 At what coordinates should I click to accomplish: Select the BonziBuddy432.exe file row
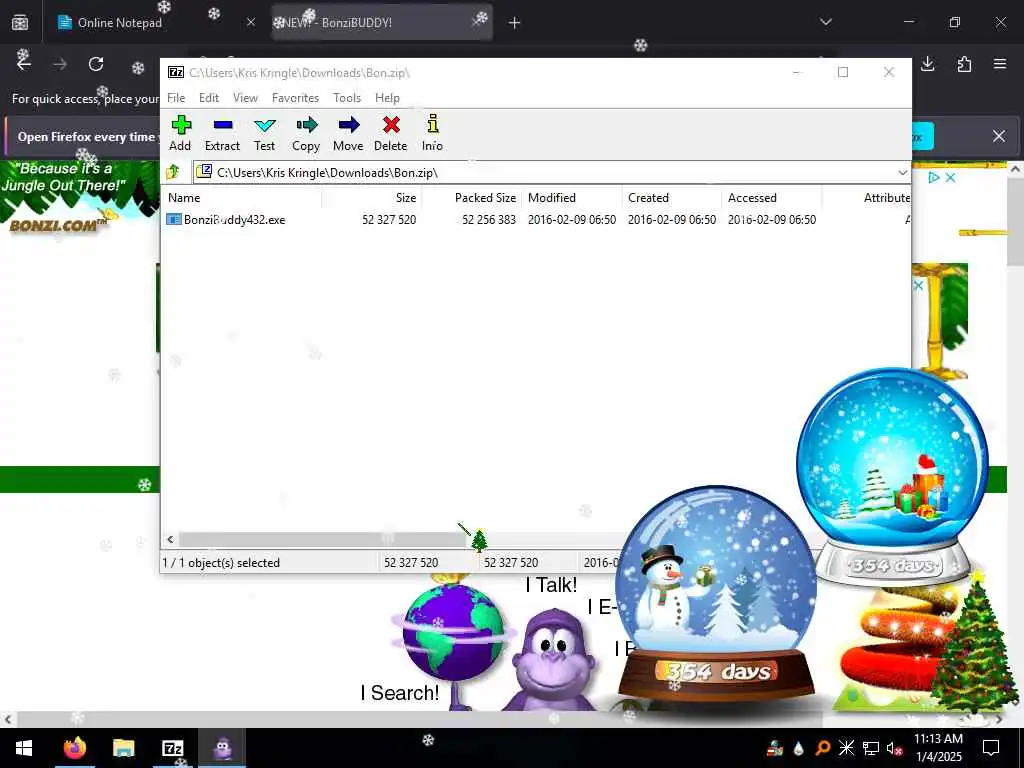tap(536, 219)
